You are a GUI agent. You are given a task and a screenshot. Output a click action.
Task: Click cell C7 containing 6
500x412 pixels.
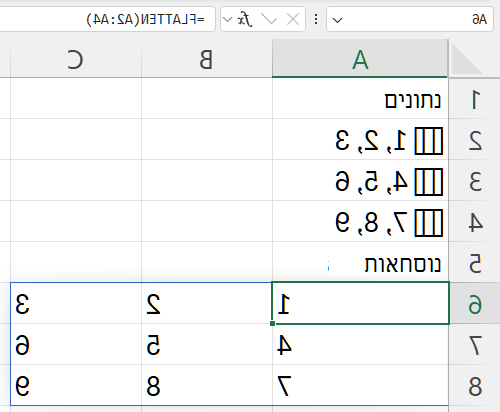pyautogui.click(x=76, y=344)
